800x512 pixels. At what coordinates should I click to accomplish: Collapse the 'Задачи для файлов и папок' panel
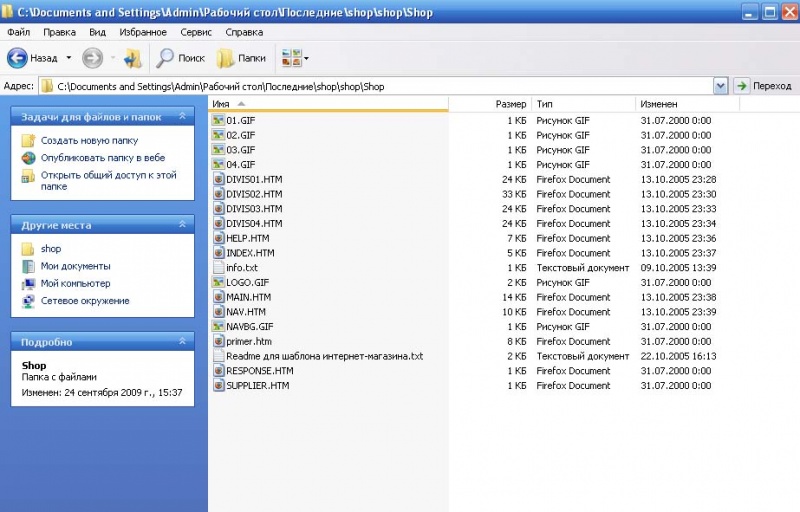[181, 117]
